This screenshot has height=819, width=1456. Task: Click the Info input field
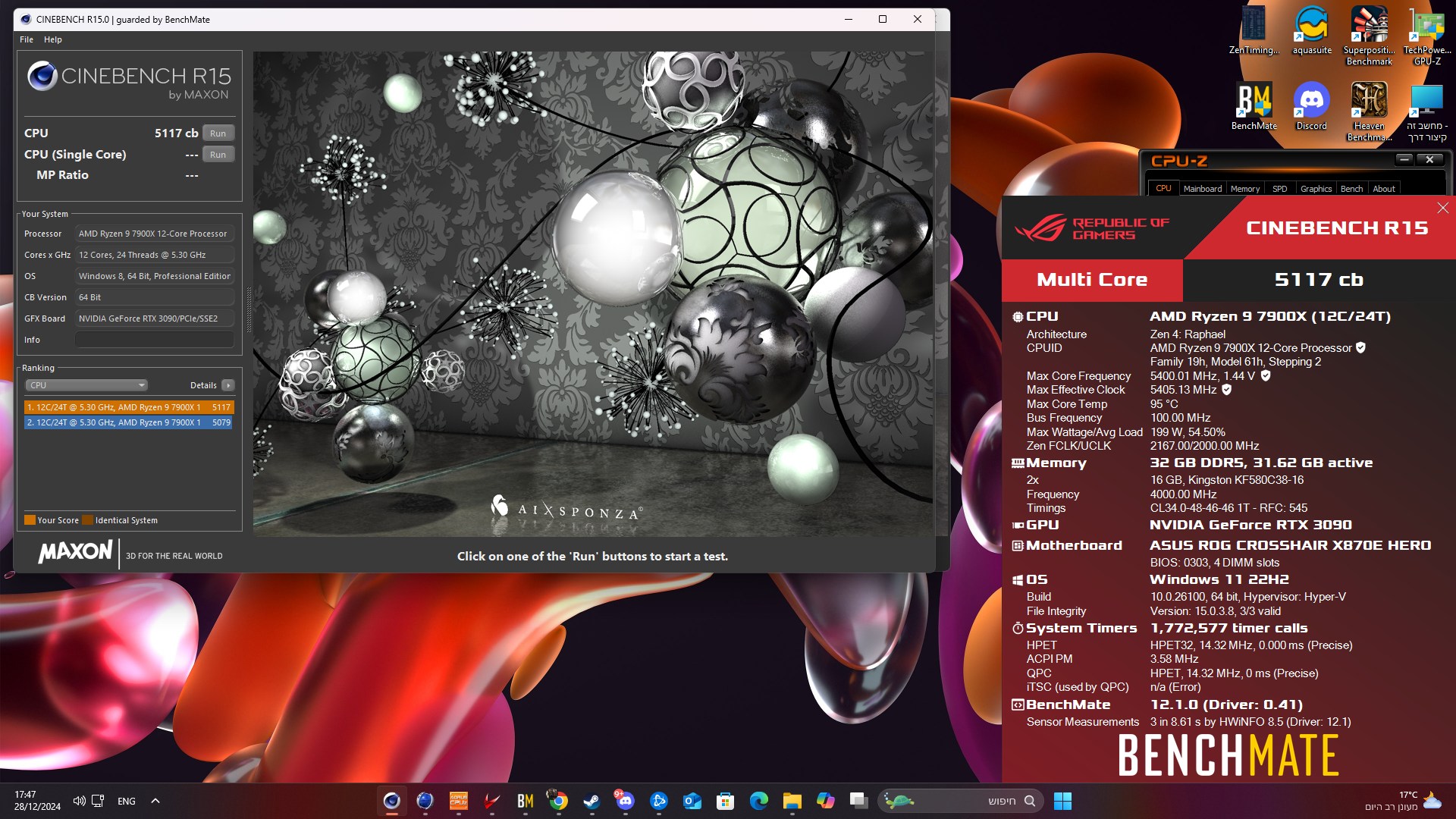click(x=154, y=340)
